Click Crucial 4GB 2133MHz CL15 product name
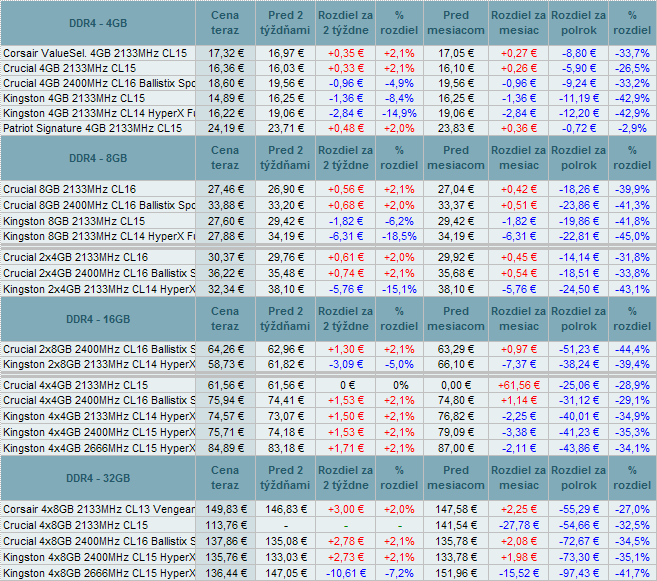The image size is (657, 581). coord(70,68)
